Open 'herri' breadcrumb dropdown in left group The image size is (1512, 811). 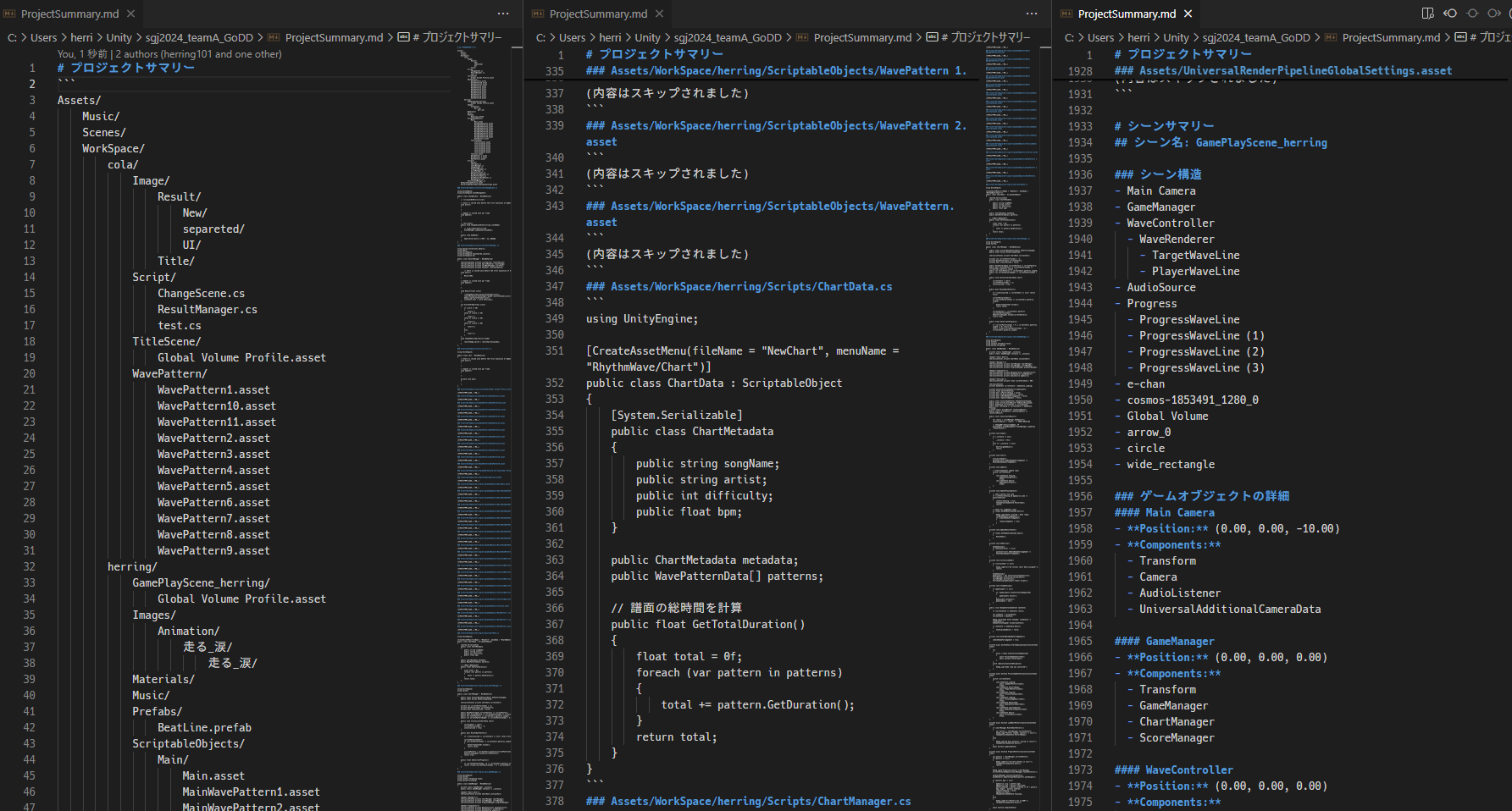point(81,37)
